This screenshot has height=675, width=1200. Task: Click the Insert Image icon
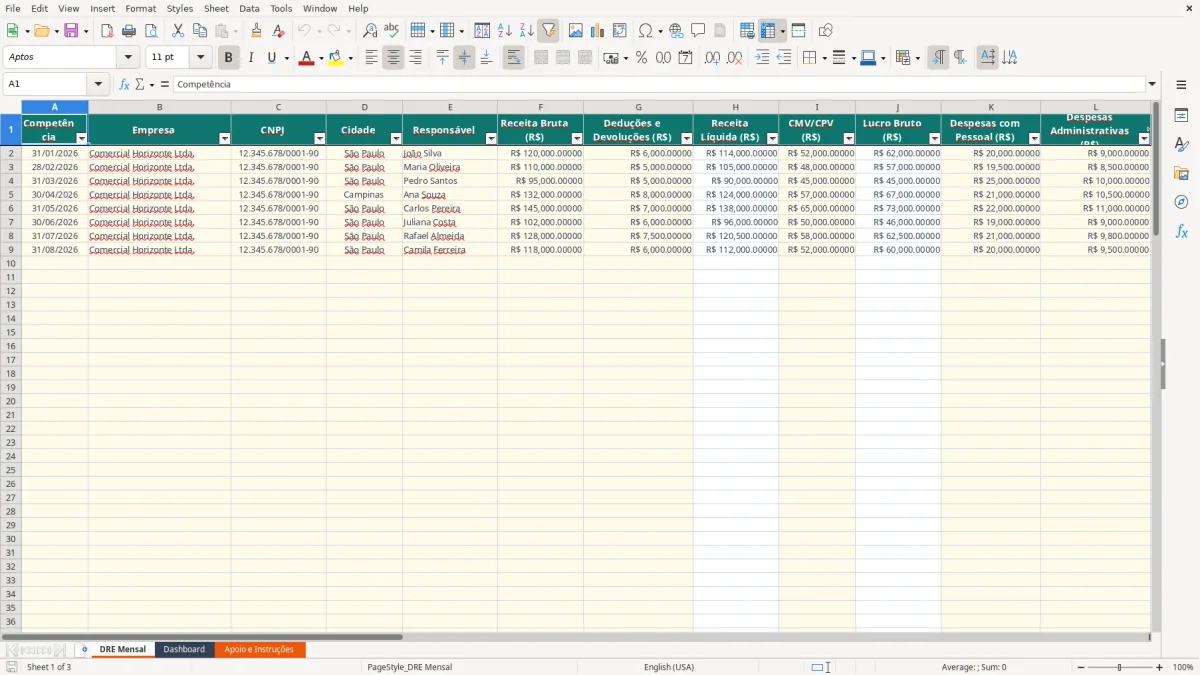pos(576,31)
